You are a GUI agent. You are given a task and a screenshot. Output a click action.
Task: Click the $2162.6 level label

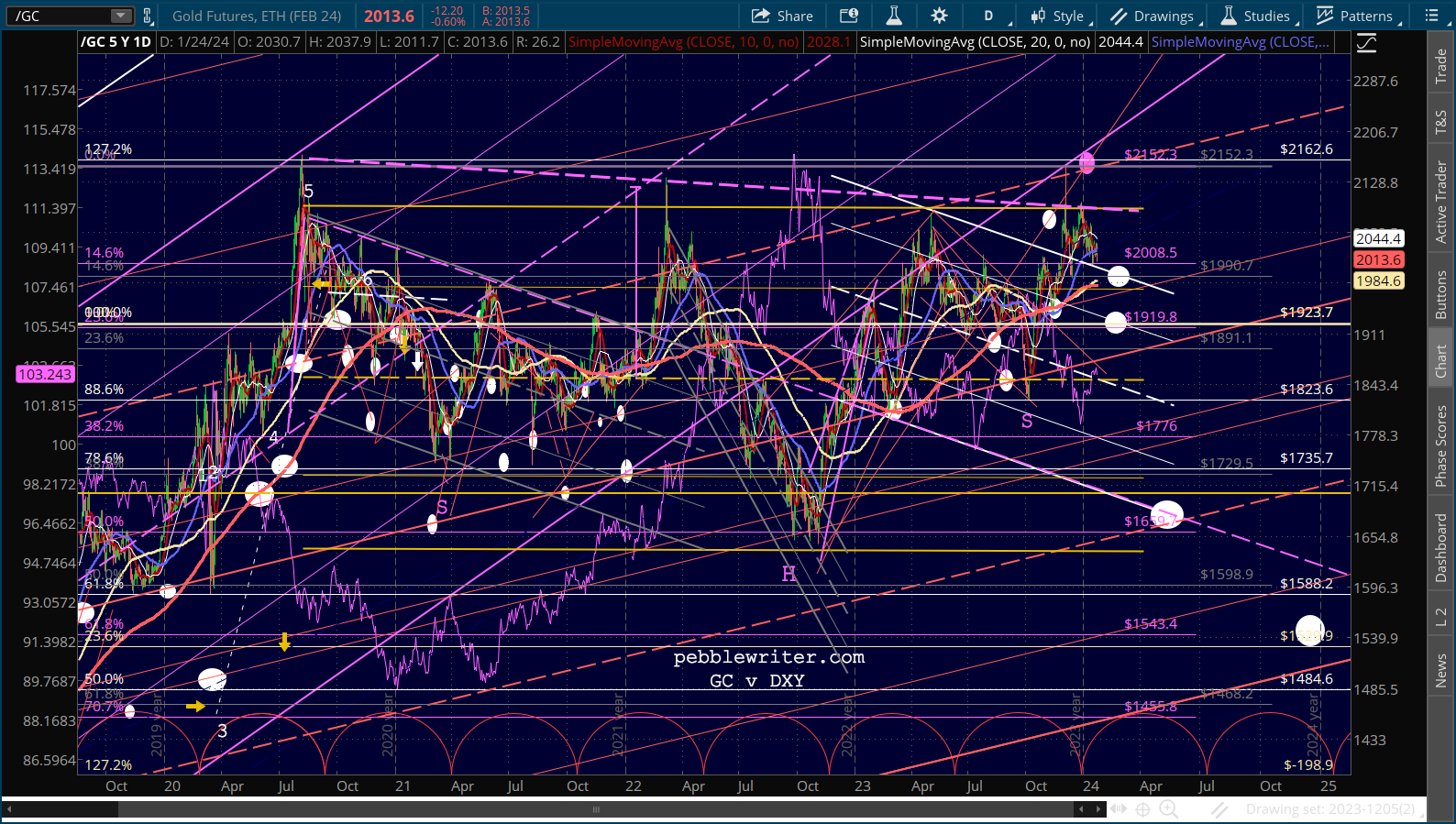click(1307, 148)
